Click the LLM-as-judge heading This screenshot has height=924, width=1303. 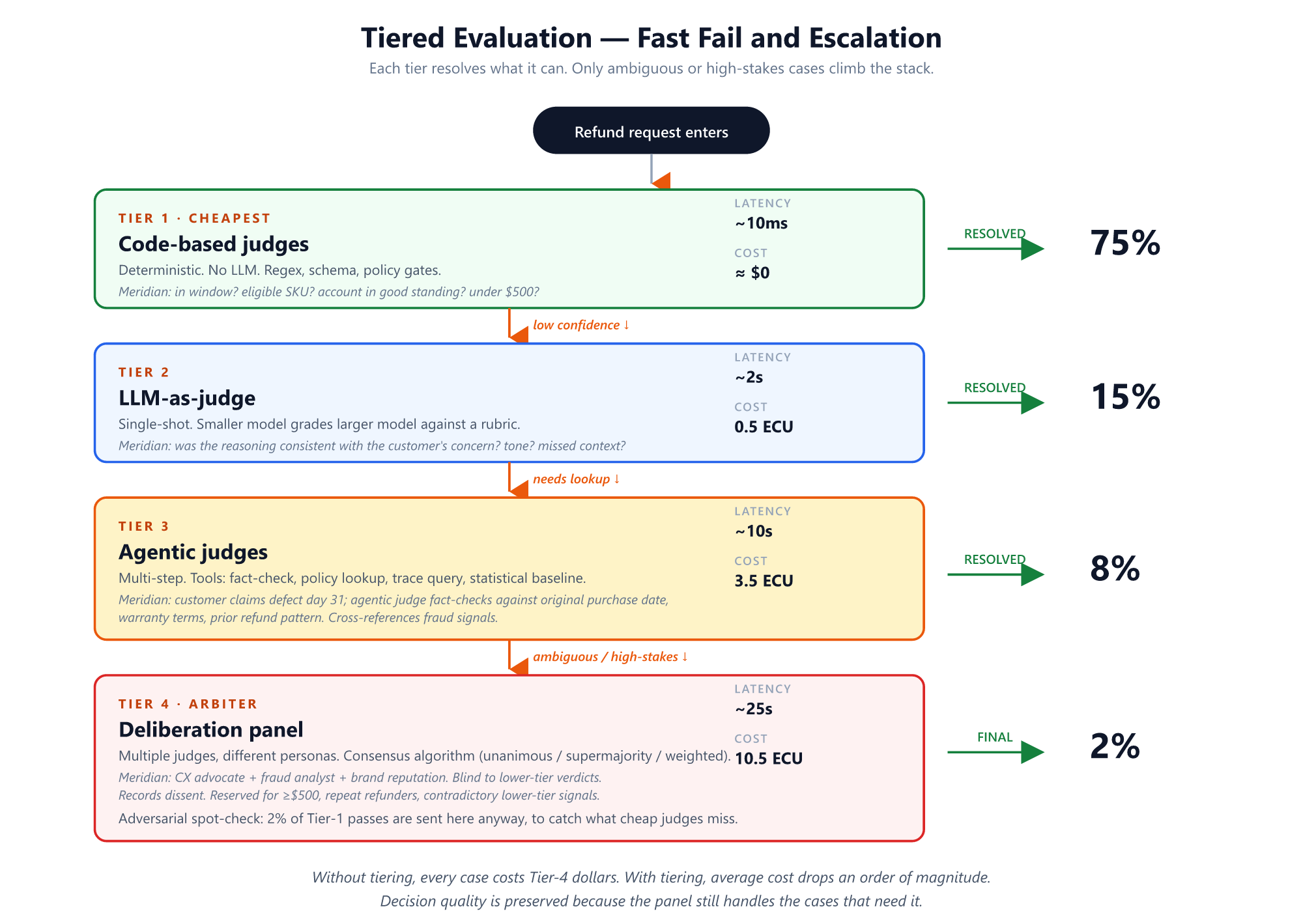tap(187, 398)
